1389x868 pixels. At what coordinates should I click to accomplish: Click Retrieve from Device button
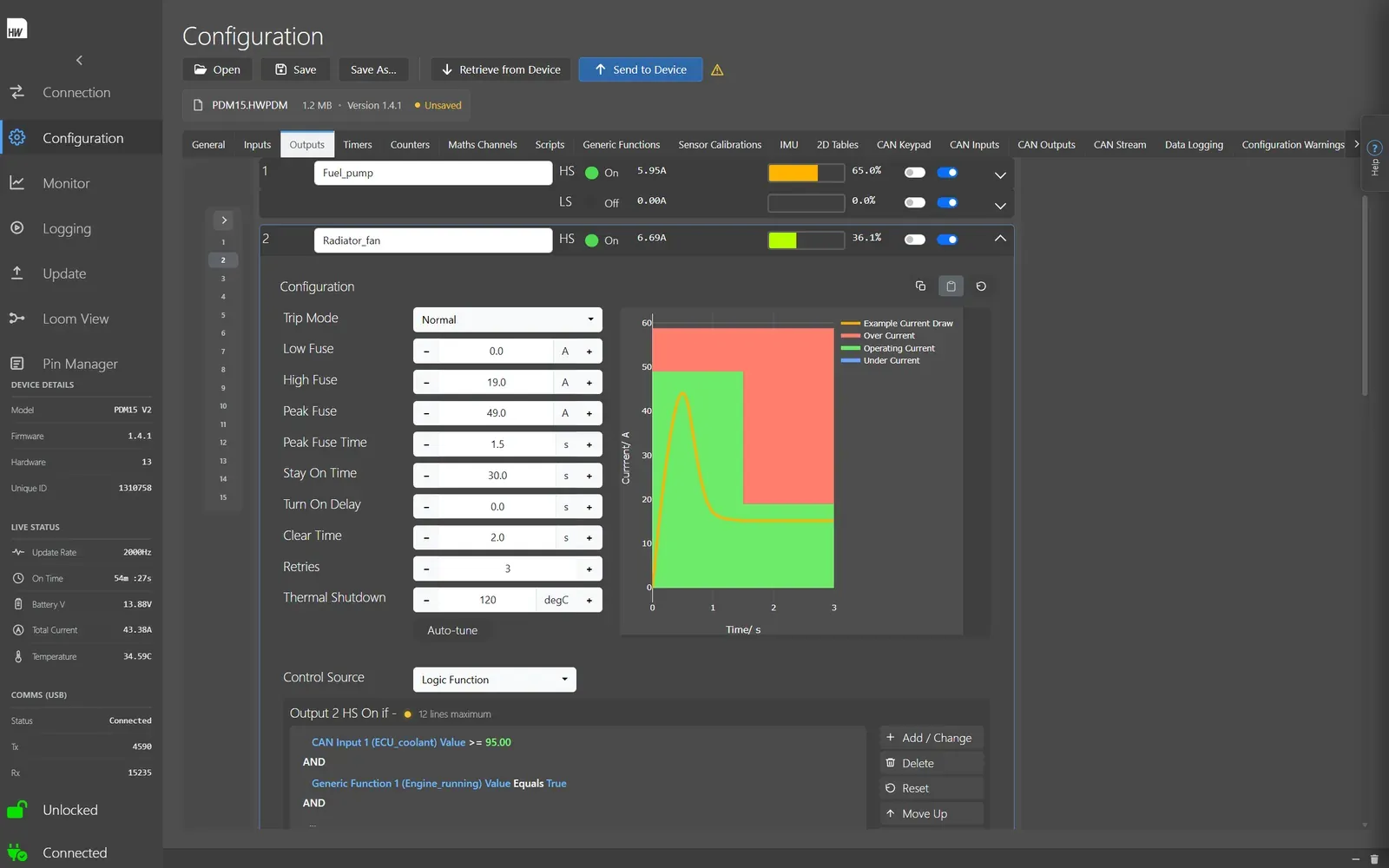click(x=501, y=69)
